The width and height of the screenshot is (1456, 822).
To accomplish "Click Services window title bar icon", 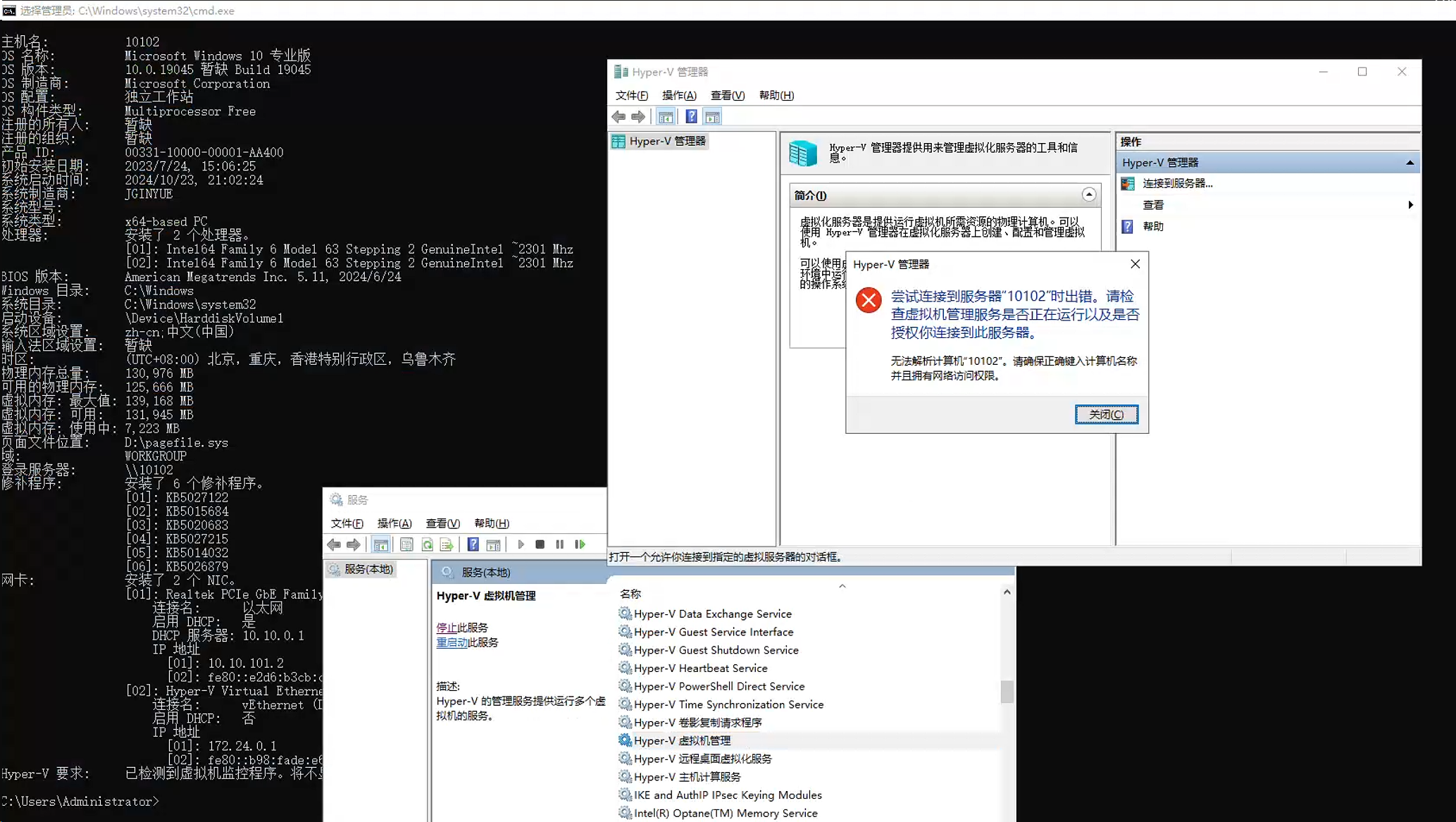I will (x=336, y=499).
